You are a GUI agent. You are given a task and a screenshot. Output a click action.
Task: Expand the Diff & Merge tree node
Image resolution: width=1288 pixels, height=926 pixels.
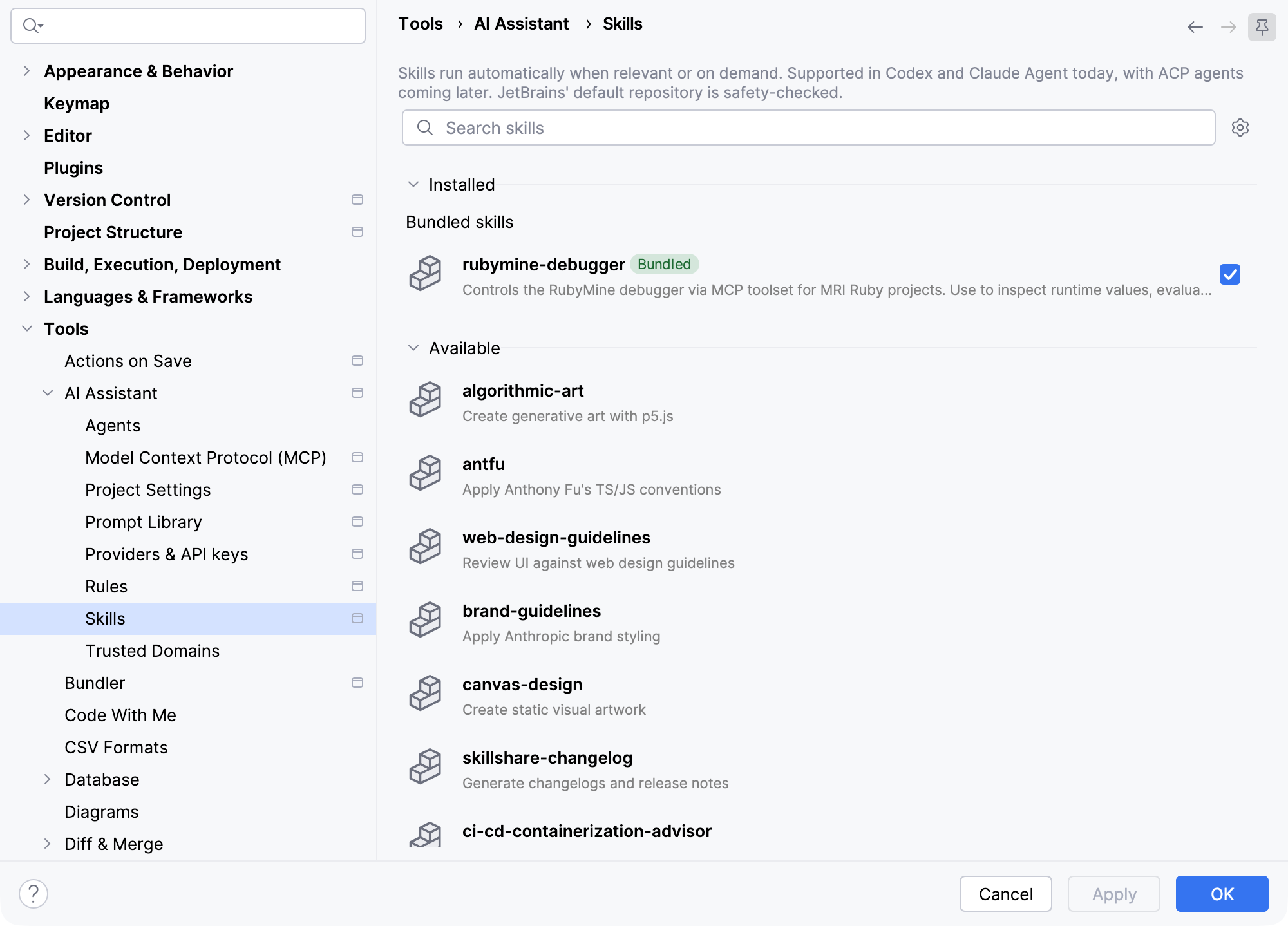click(47, 844)
